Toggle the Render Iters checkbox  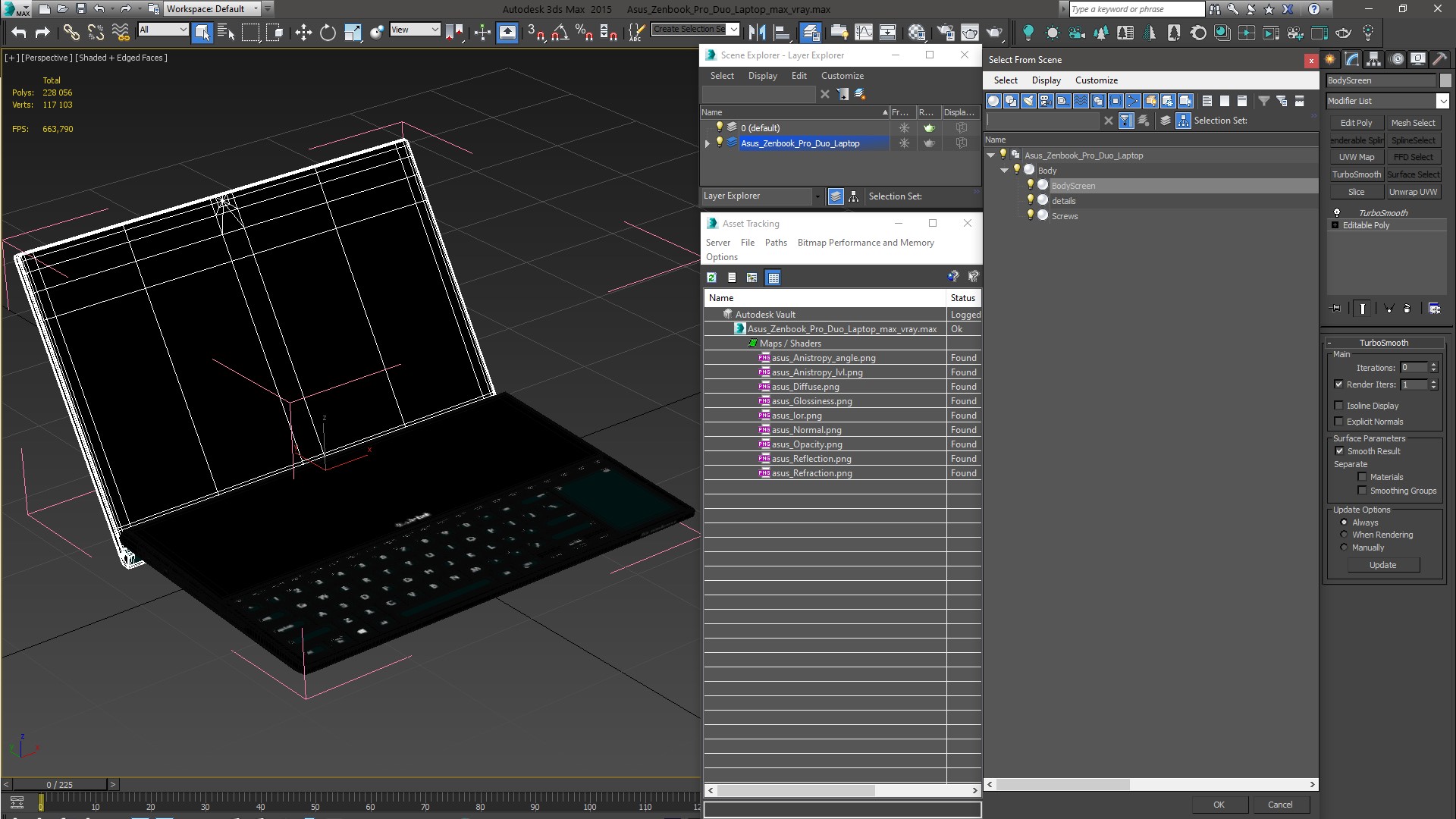1338,384
